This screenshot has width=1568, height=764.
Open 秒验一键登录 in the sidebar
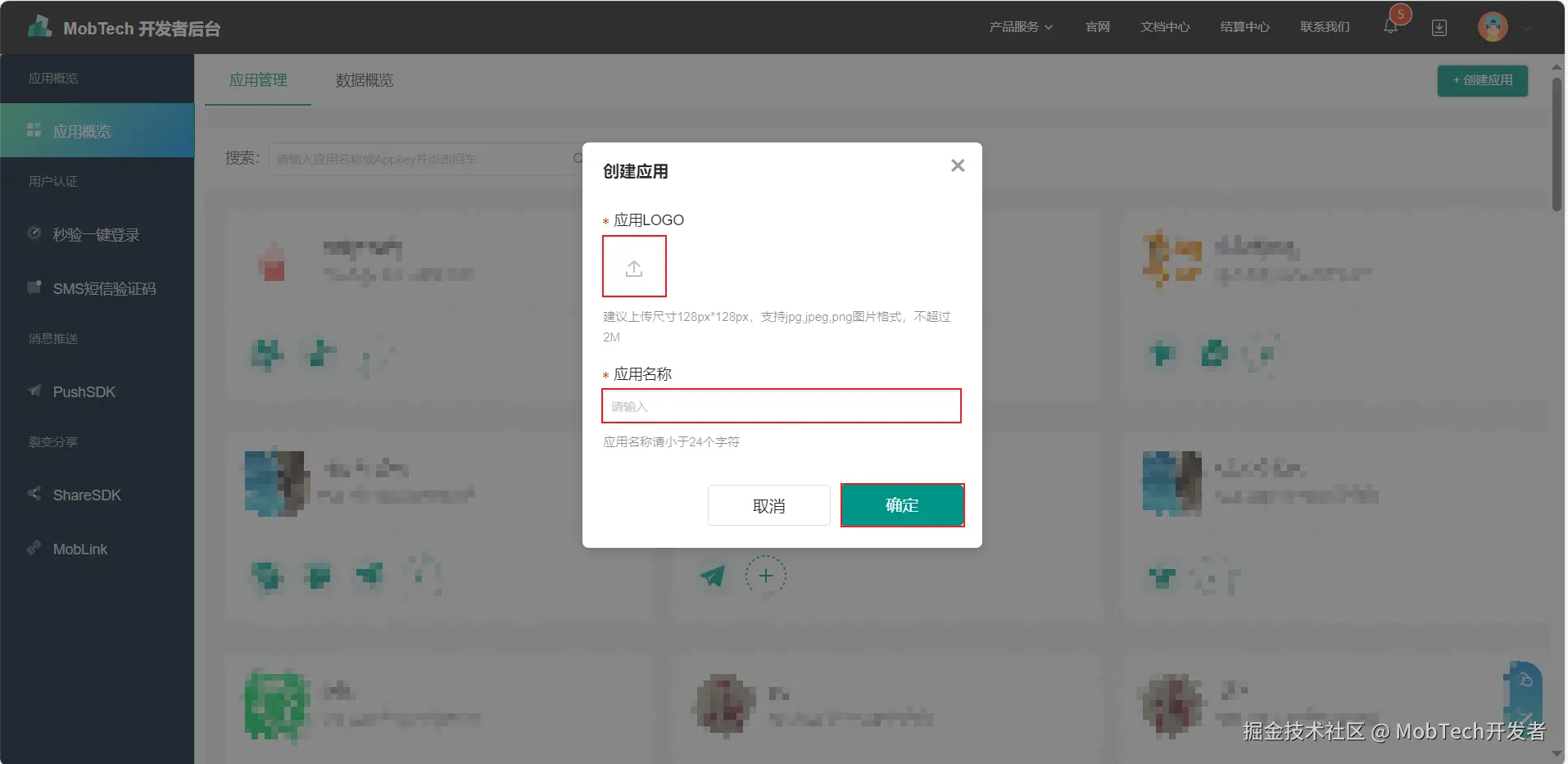point(97,234)
